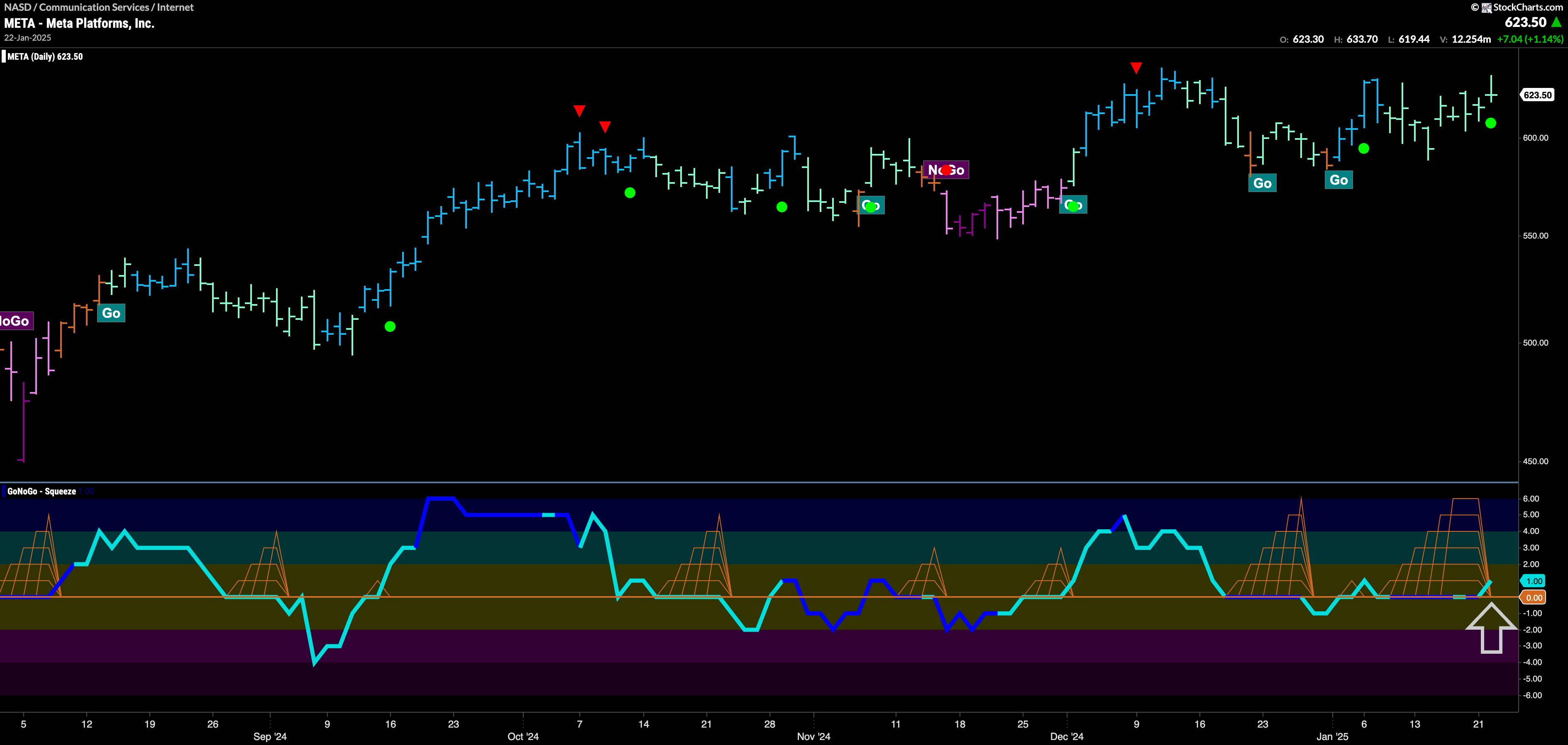Click the Sep '24 date axis label

(x=270, y=736)
